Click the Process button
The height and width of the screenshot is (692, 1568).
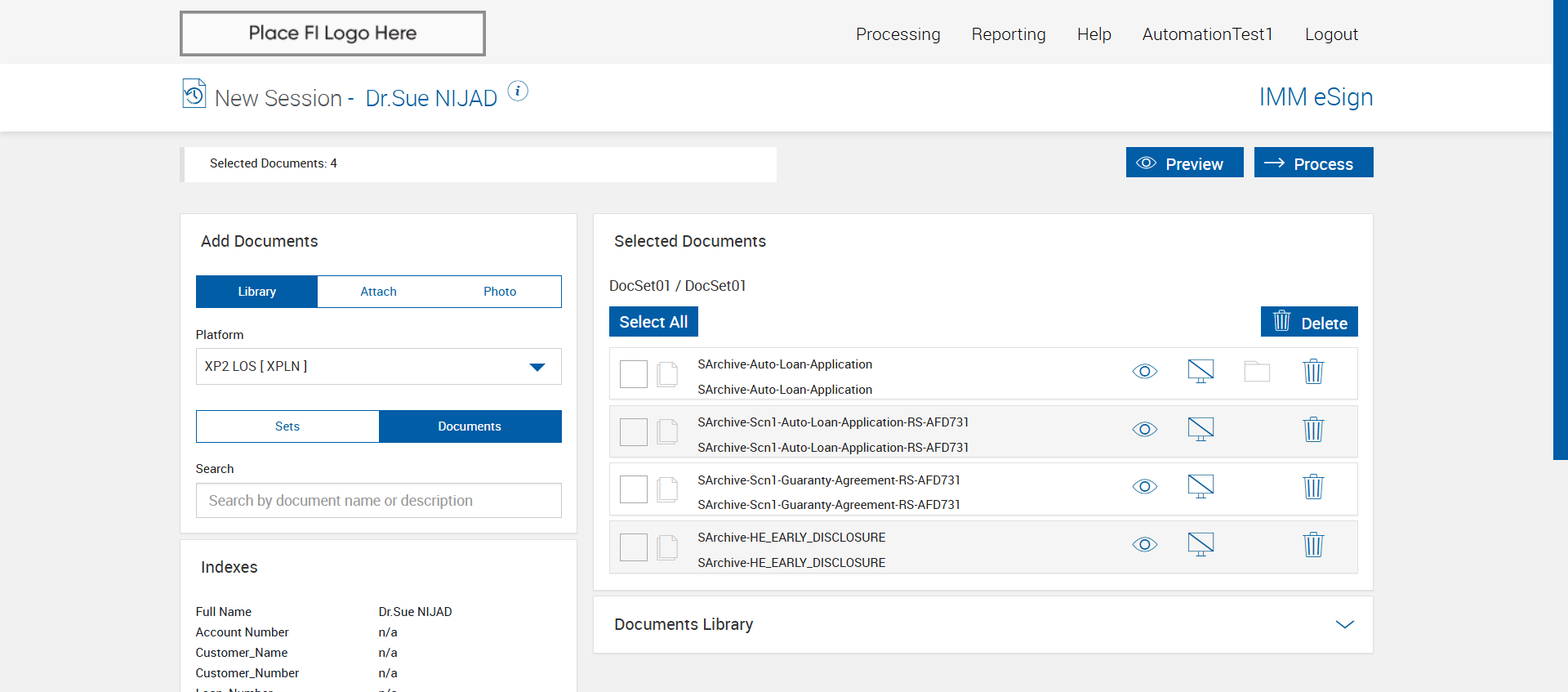[1313, 163]
